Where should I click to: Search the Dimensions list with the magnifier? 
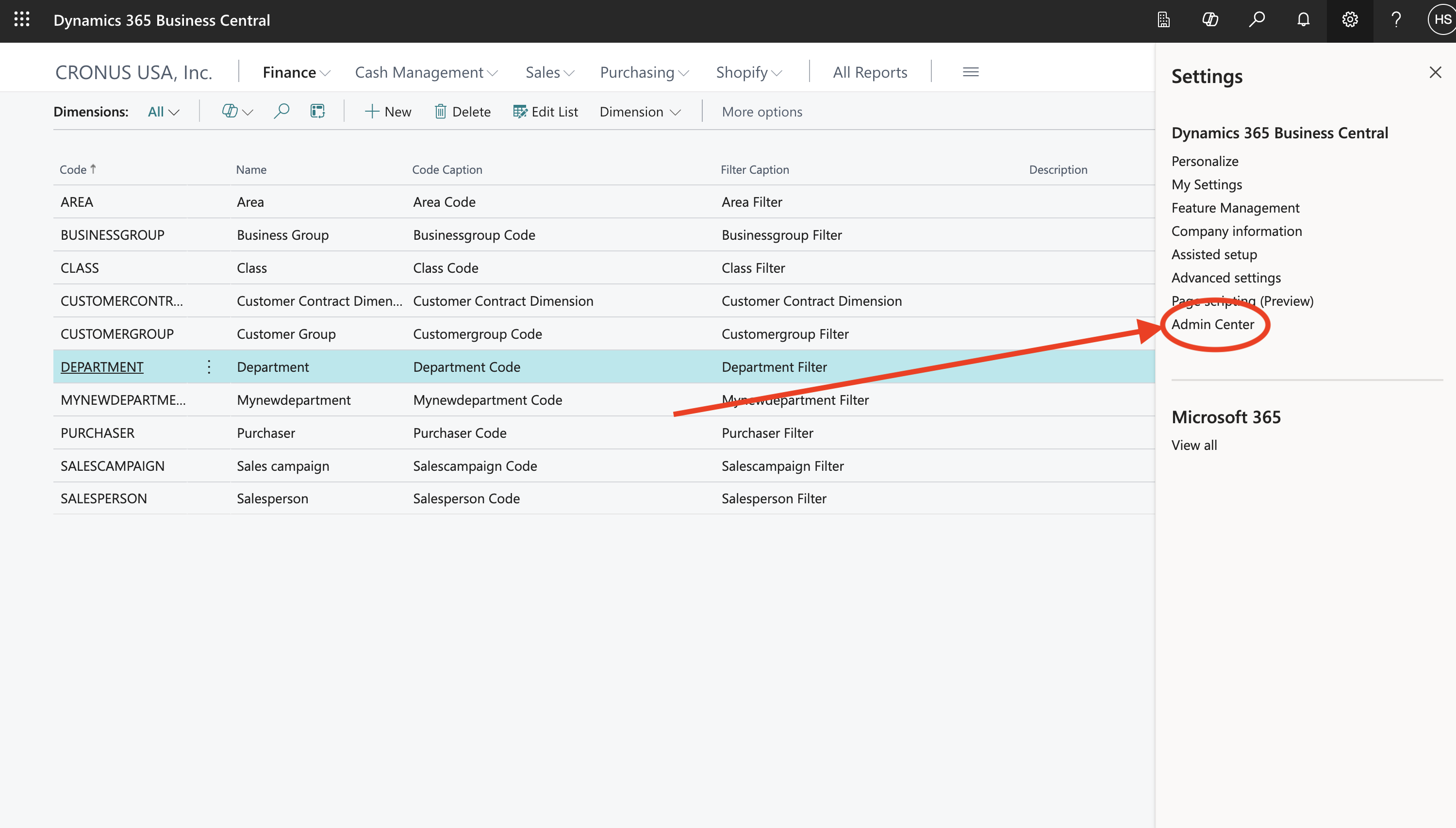[281, 112]
